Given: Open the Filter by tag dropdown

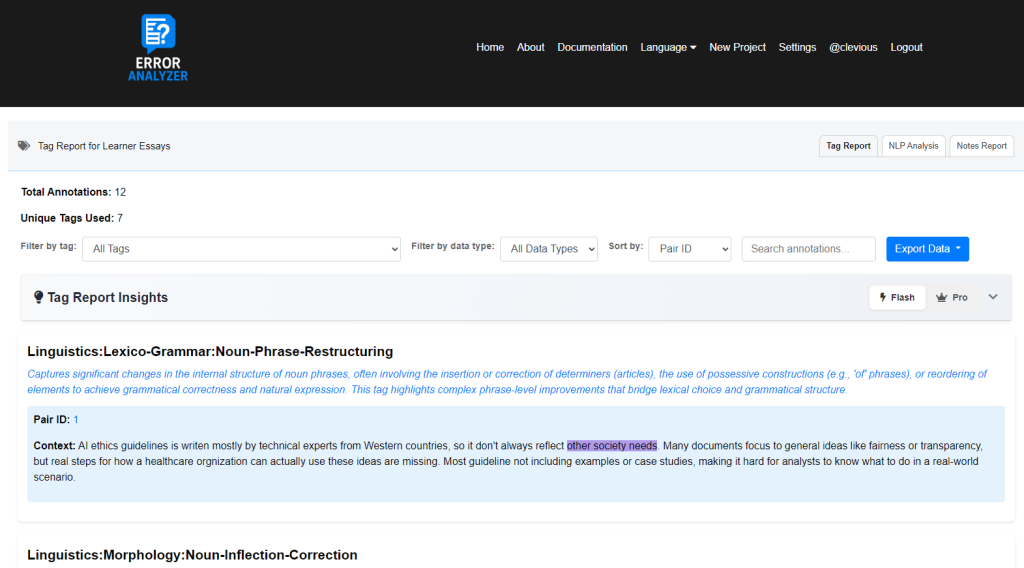Looking at the screenshot, I should 241,249.
